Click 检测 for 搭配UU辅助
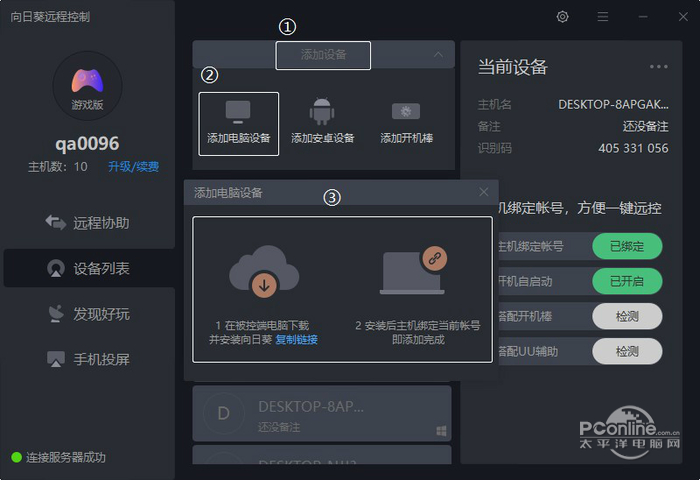The height and width of the screenshot is (480, 700). [627, 351]
